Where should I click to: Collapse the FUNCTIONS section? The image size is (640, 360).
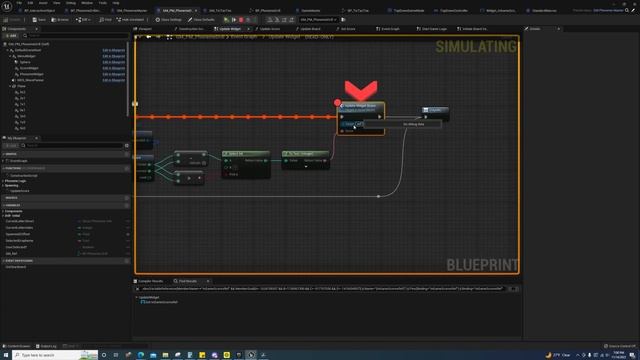4,168
